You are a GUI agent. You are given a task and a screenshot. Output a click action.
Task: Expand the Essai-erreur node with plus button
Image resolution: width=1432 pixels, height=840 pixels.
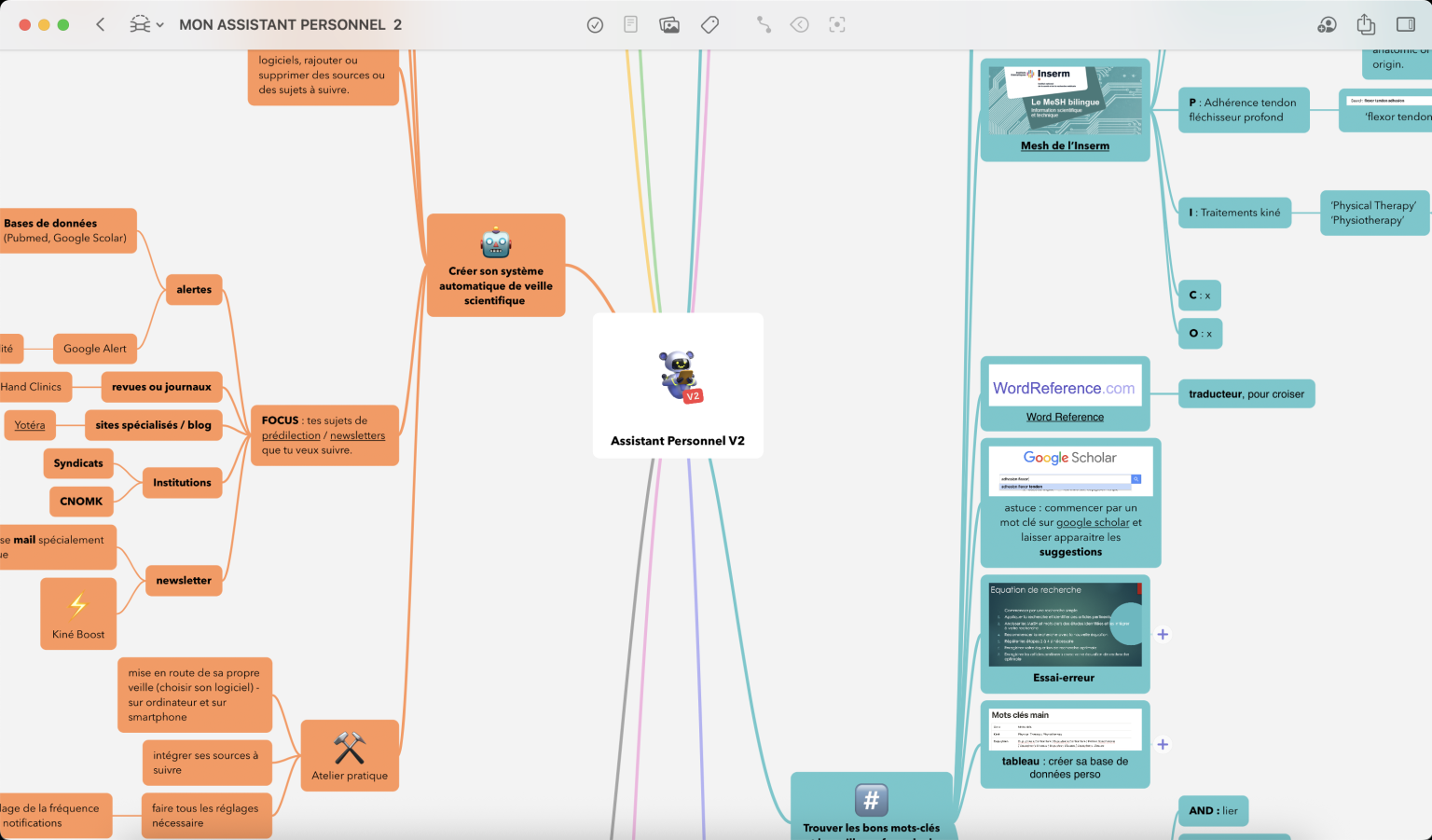(1163, 635)
